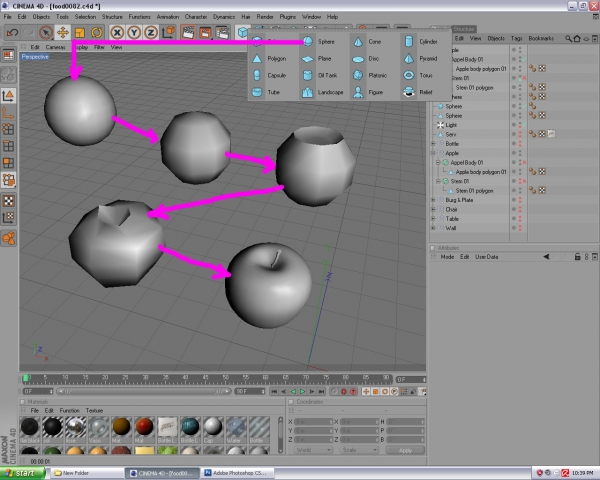
Task: Choose Platonic from the primitives palette
Action: [370, 75]
